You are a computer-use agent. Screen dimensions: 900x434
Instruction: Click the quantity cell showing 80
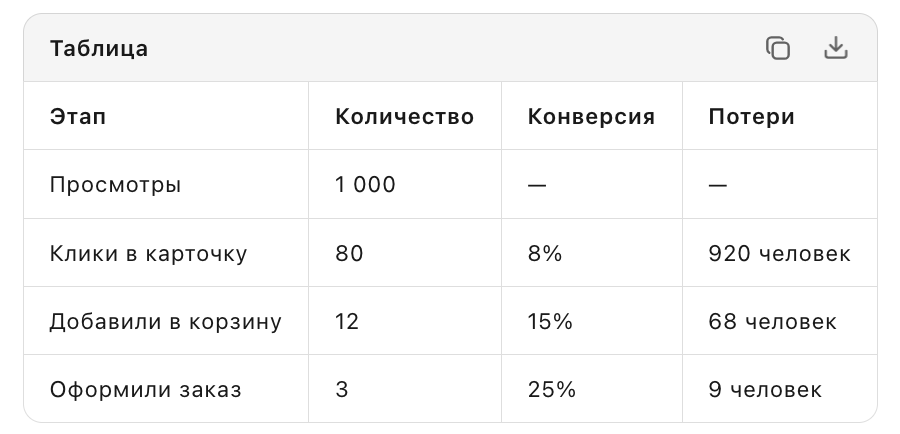pos(349,253)
